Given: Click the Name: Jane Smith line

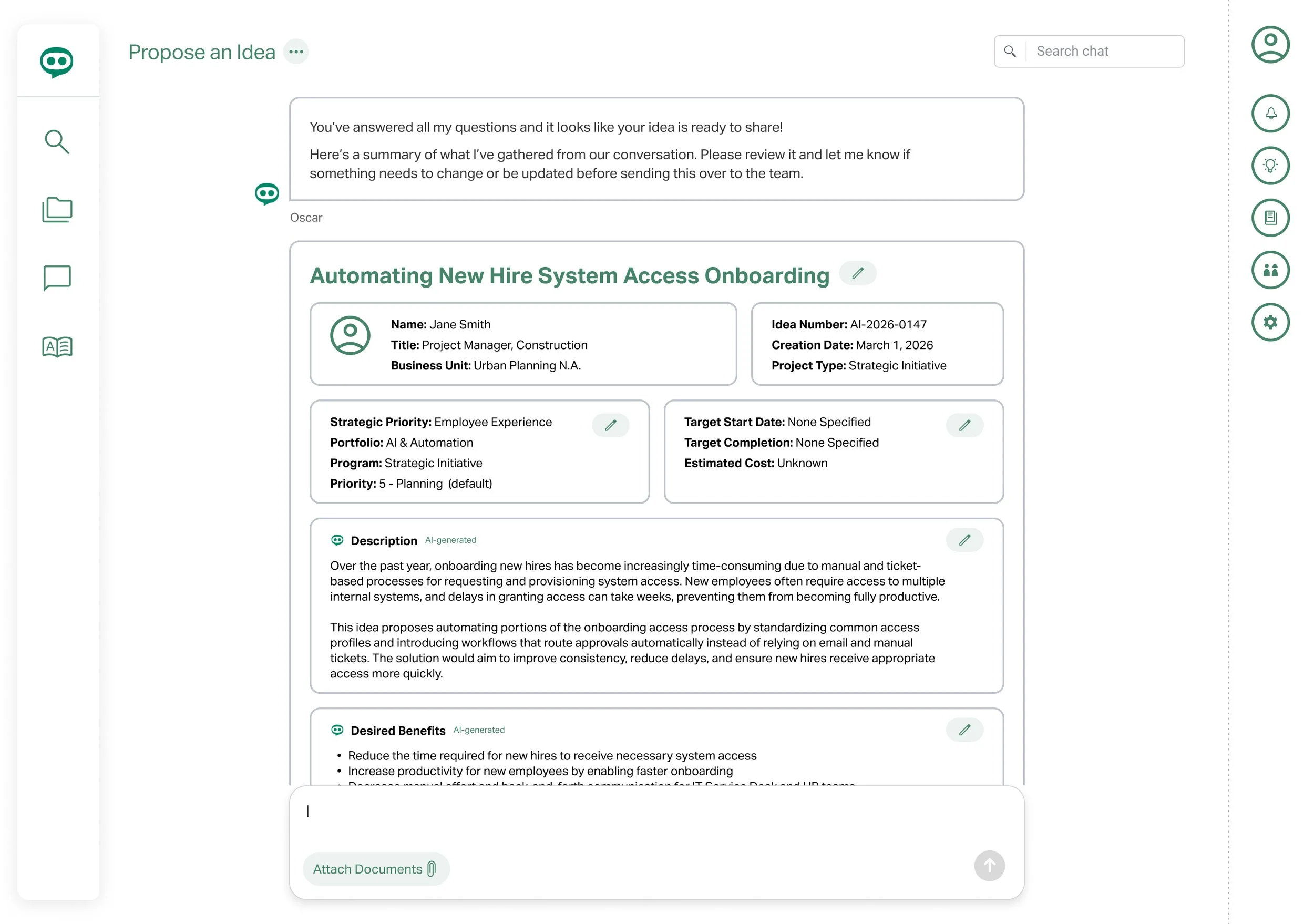Looking at the screenshot, I should [440, 324].
